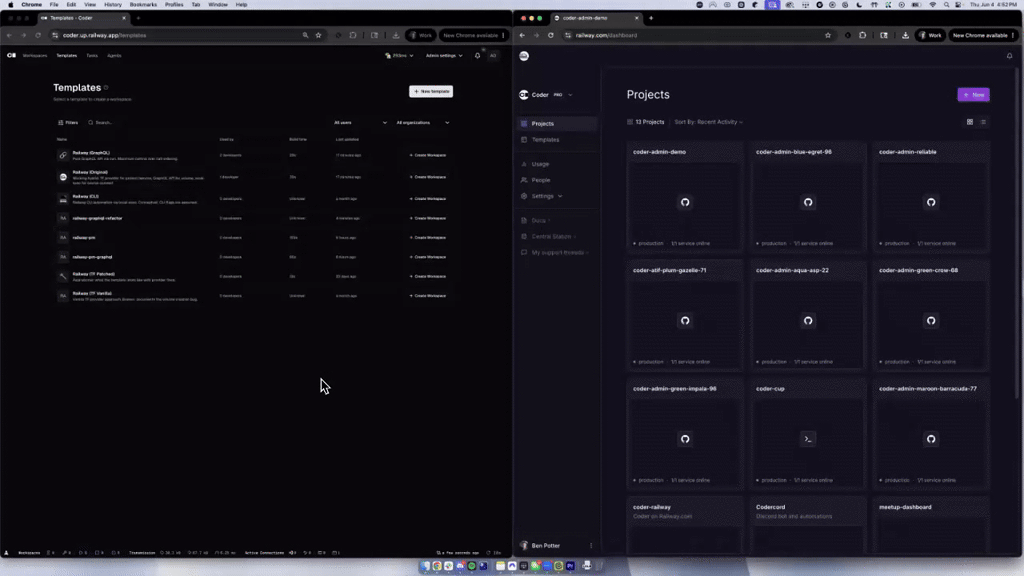Open People in Railway sidebar

pyautogui.click(x=557, y=180)
